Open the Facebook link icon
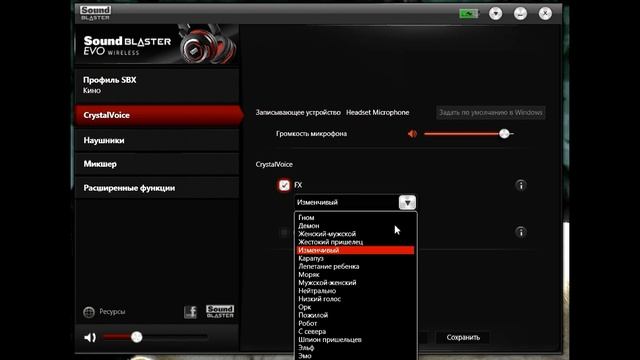The image size is (640, 360). [x=190, y=312]
